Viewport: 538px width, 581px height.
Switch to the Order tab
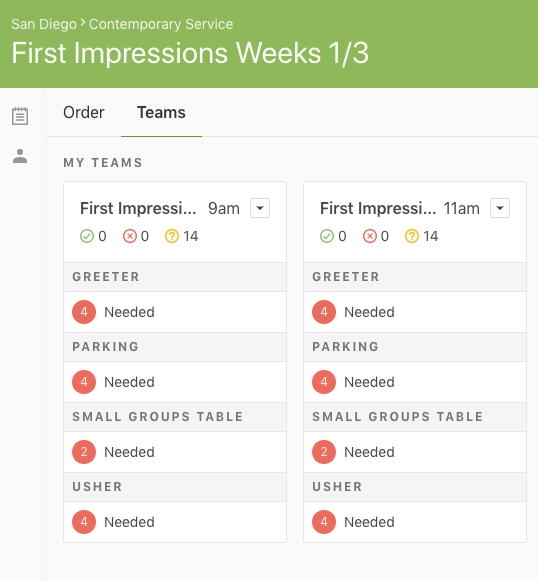pyautogui.click(x=84, y=112)
